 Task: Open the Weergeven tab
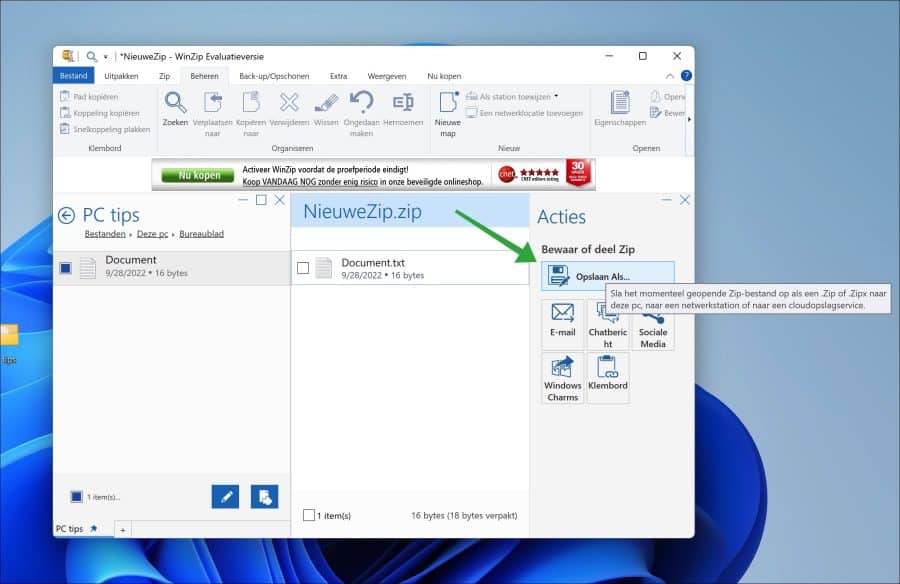387,76
